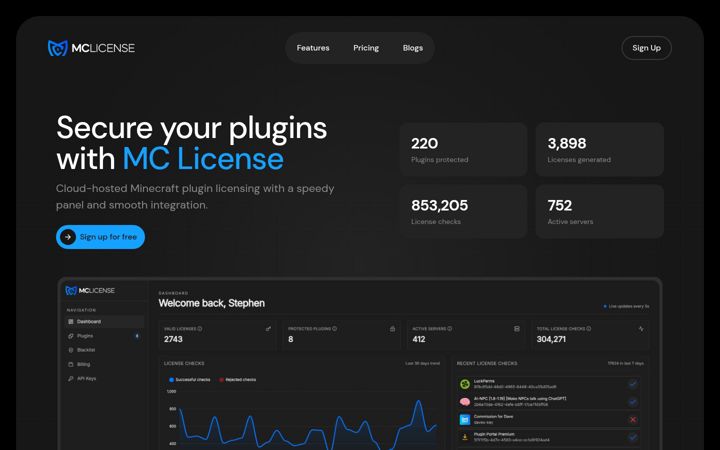The height and width of the screenshot is (450, 720).
Task: Click the lock icon on the Protected Plugins card
Action: click(393, 329)
